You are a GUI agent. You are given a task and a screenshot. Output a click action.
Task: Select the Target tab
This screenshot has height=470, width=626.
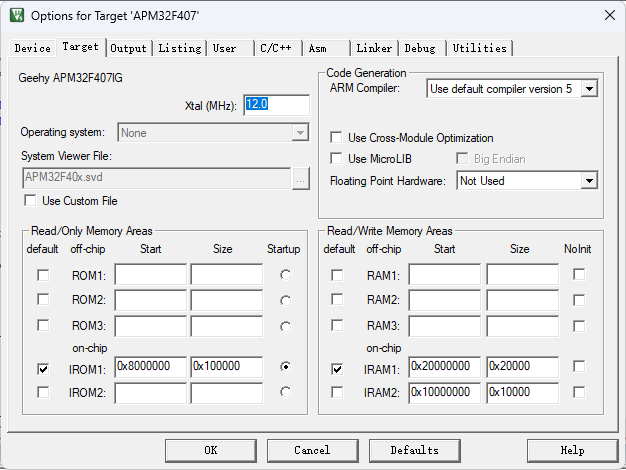point(80,47)
